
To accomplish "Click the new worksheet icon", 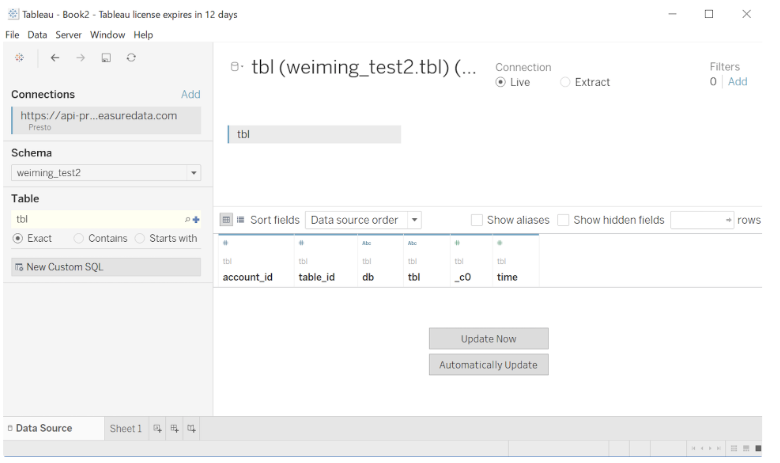I will pyautogui.click(x=157, y=429).
